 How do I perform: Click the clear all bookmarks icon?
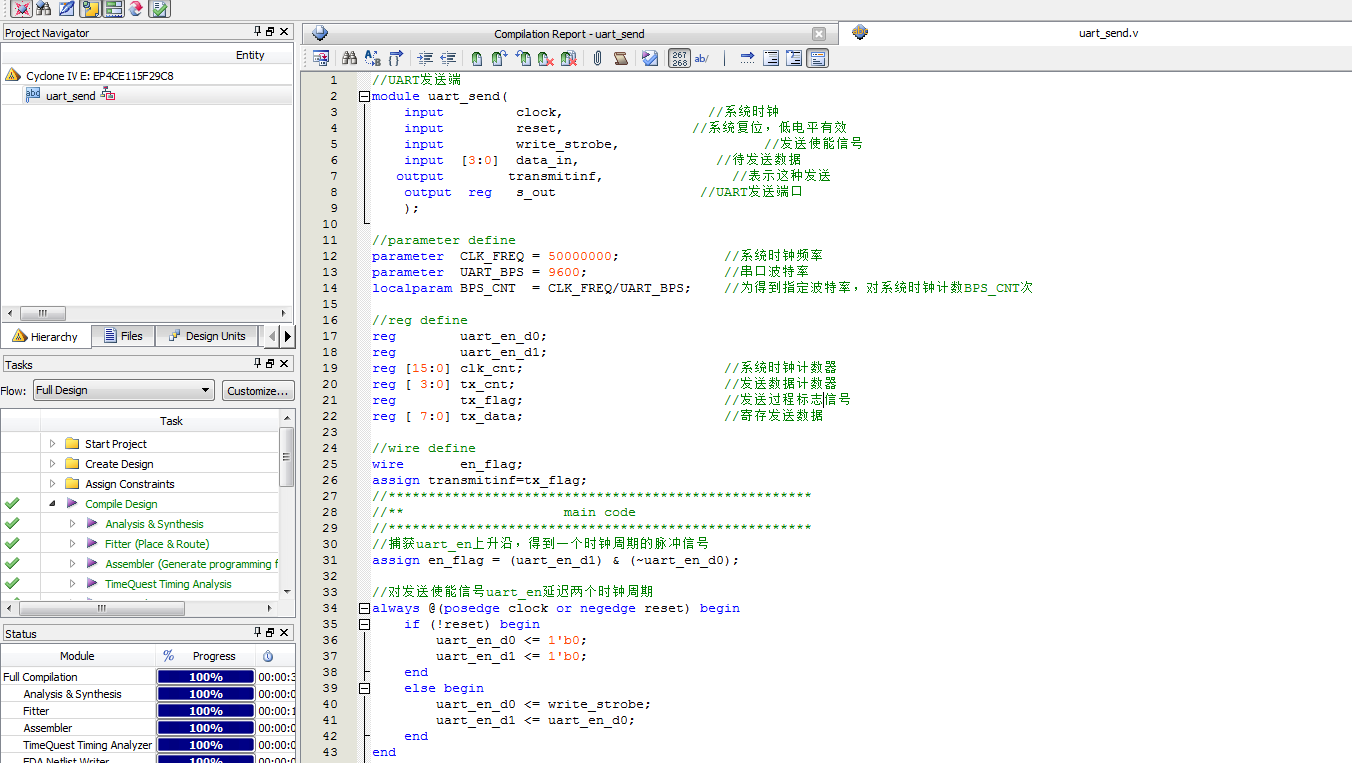pyautogui.click(x=569, y=59)
